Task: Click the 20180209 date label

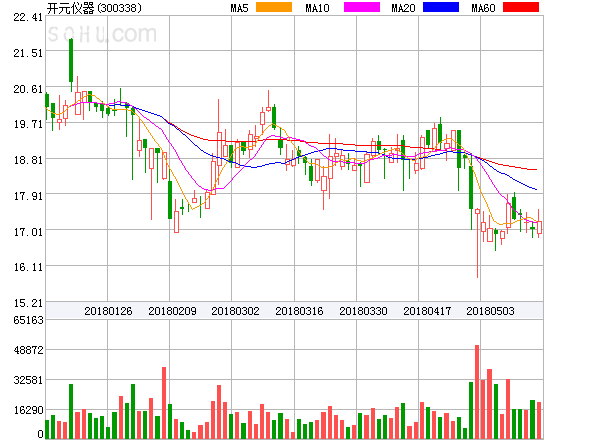Action: click(172, 311)
